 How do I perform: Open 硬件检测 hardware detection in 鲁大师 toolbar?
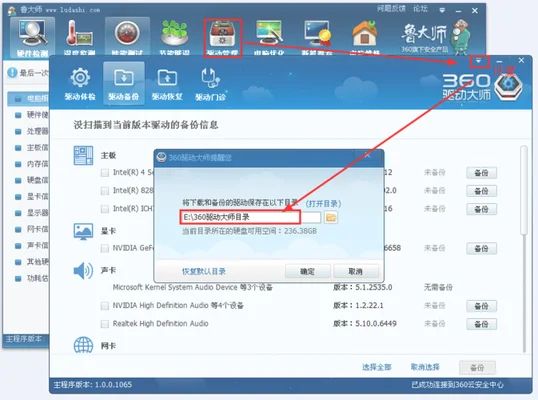pyautogui.click(x=32, y=38)
